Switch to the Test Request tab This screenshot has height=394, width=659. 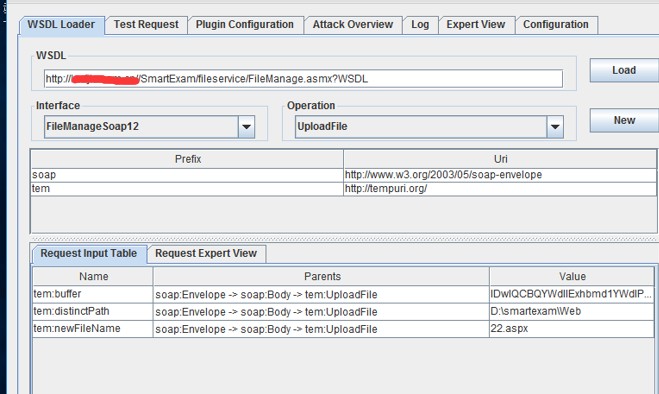146,25
